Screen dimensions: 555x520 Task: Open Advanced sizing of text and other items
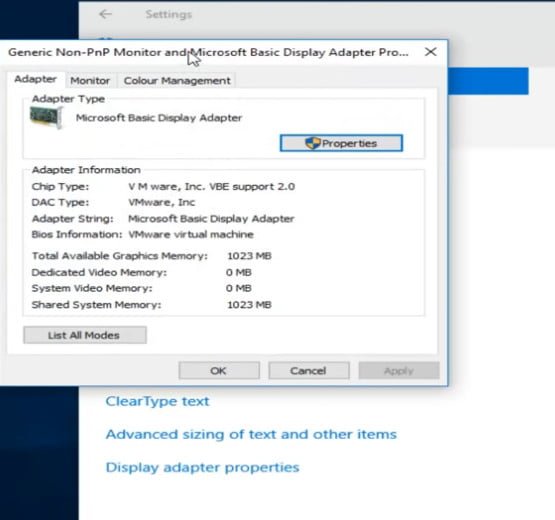(251, 434)
